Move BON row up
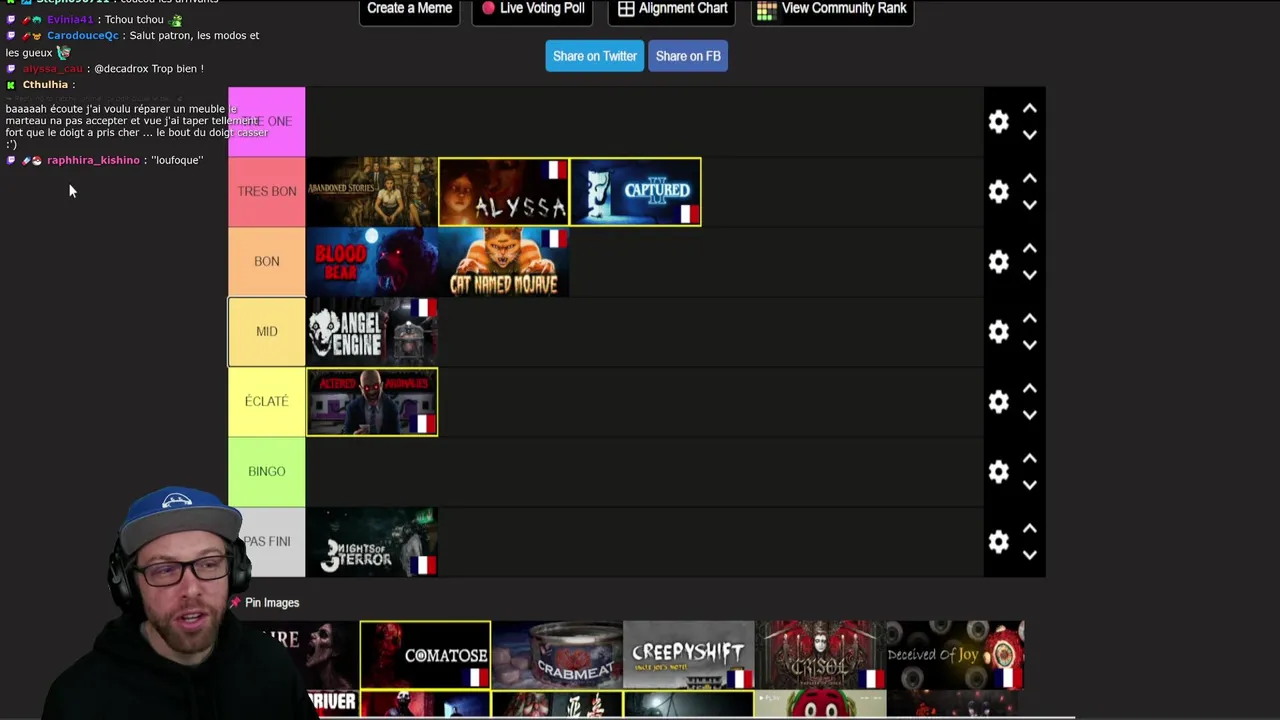Screen dimensions: 1280x720 [1029, 249]
